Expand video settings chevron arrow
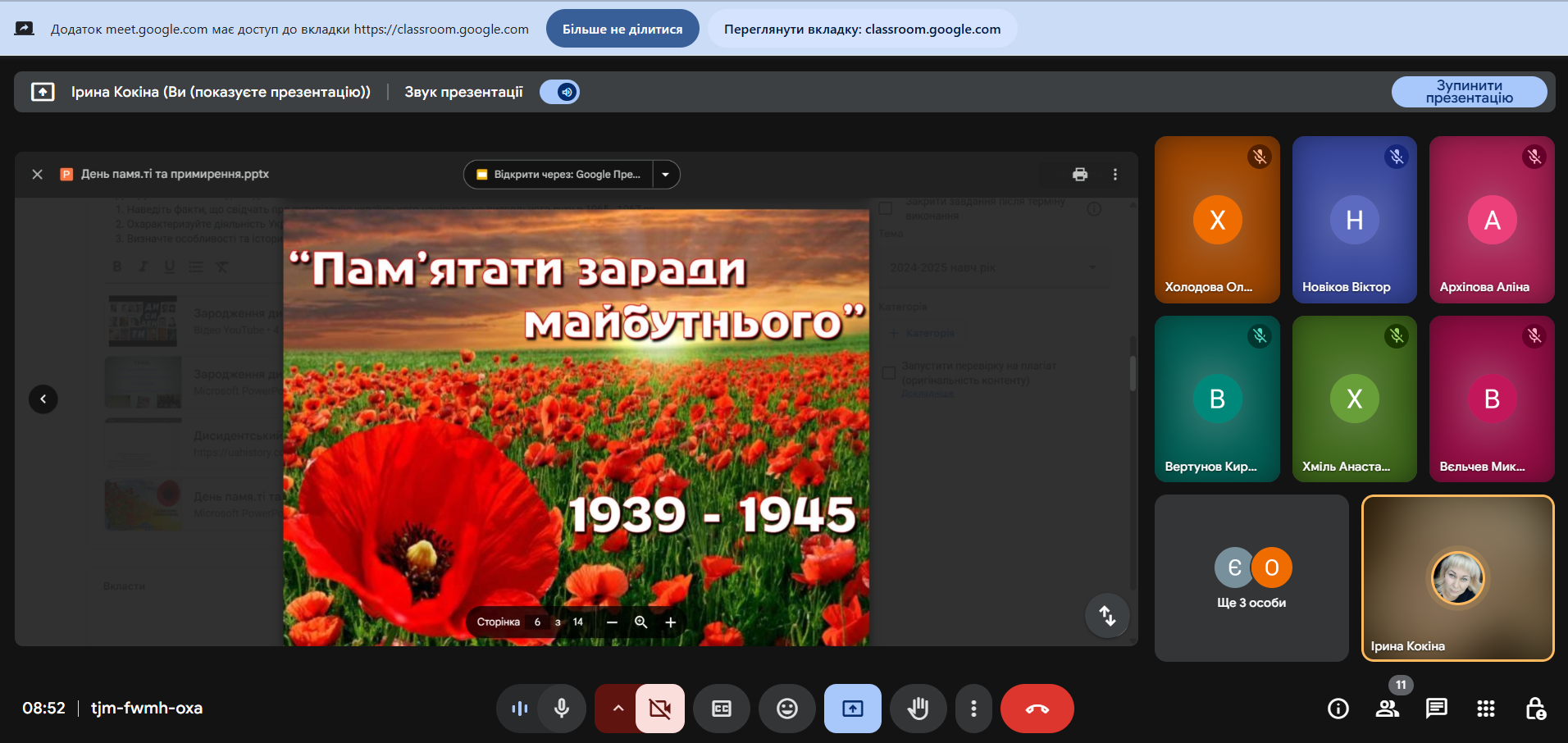The height and width of the screenshot is (743, 1568). (618, 709)
